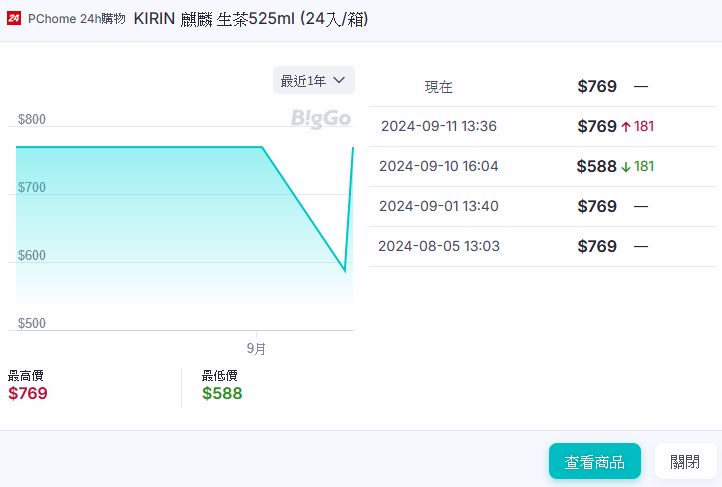The image size is (722, 487).
Task: Click the chevron in the 最近1年 selector
Action: [339, 80]
